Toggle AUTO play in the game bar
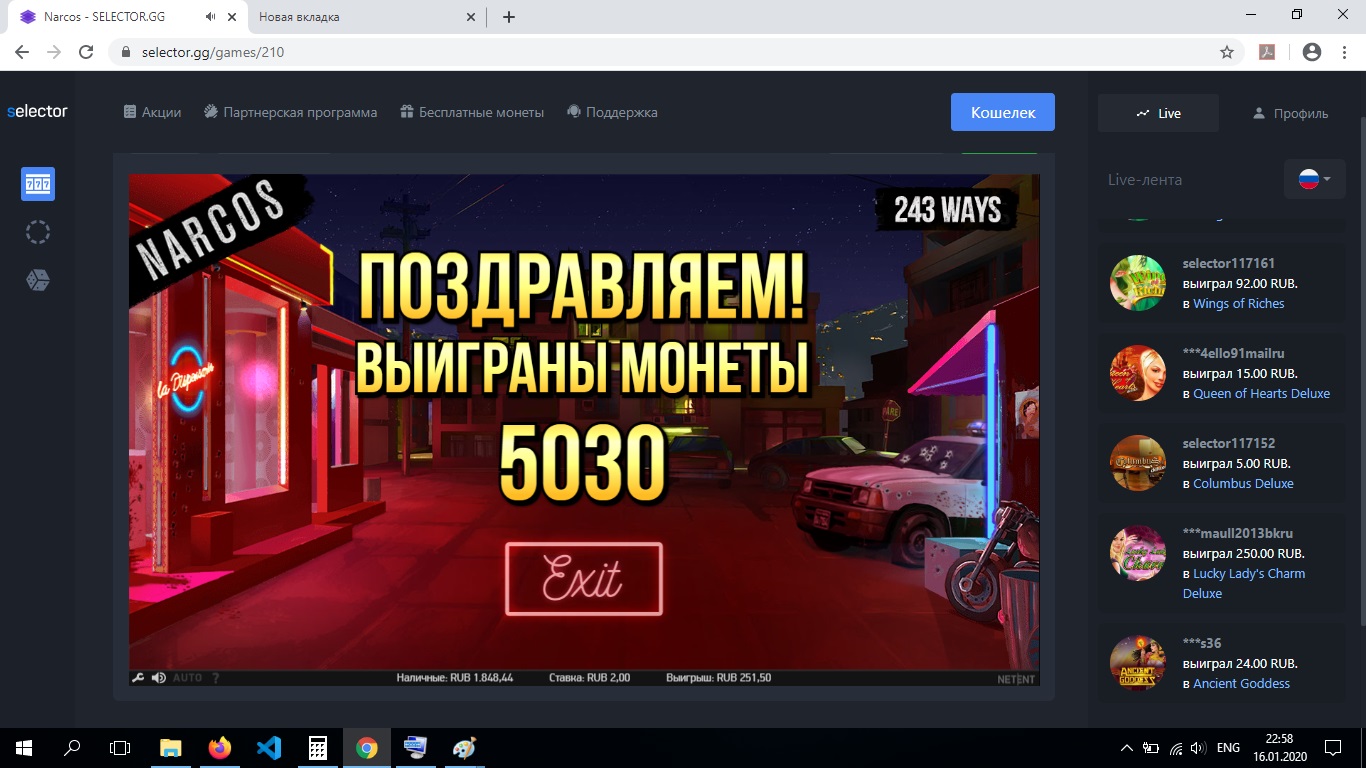 tap(187, 678)
